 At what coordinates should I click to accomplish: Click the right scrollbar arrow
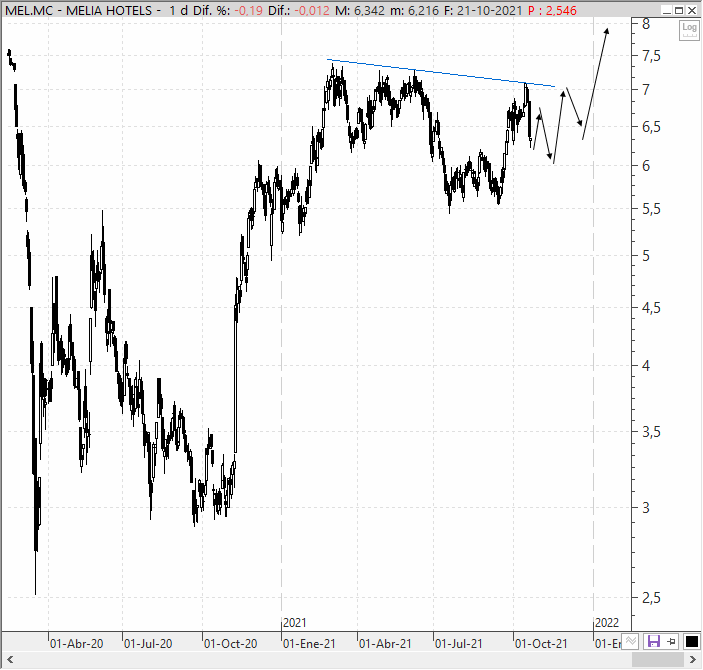pyautogui.click(x=693, y=660)
